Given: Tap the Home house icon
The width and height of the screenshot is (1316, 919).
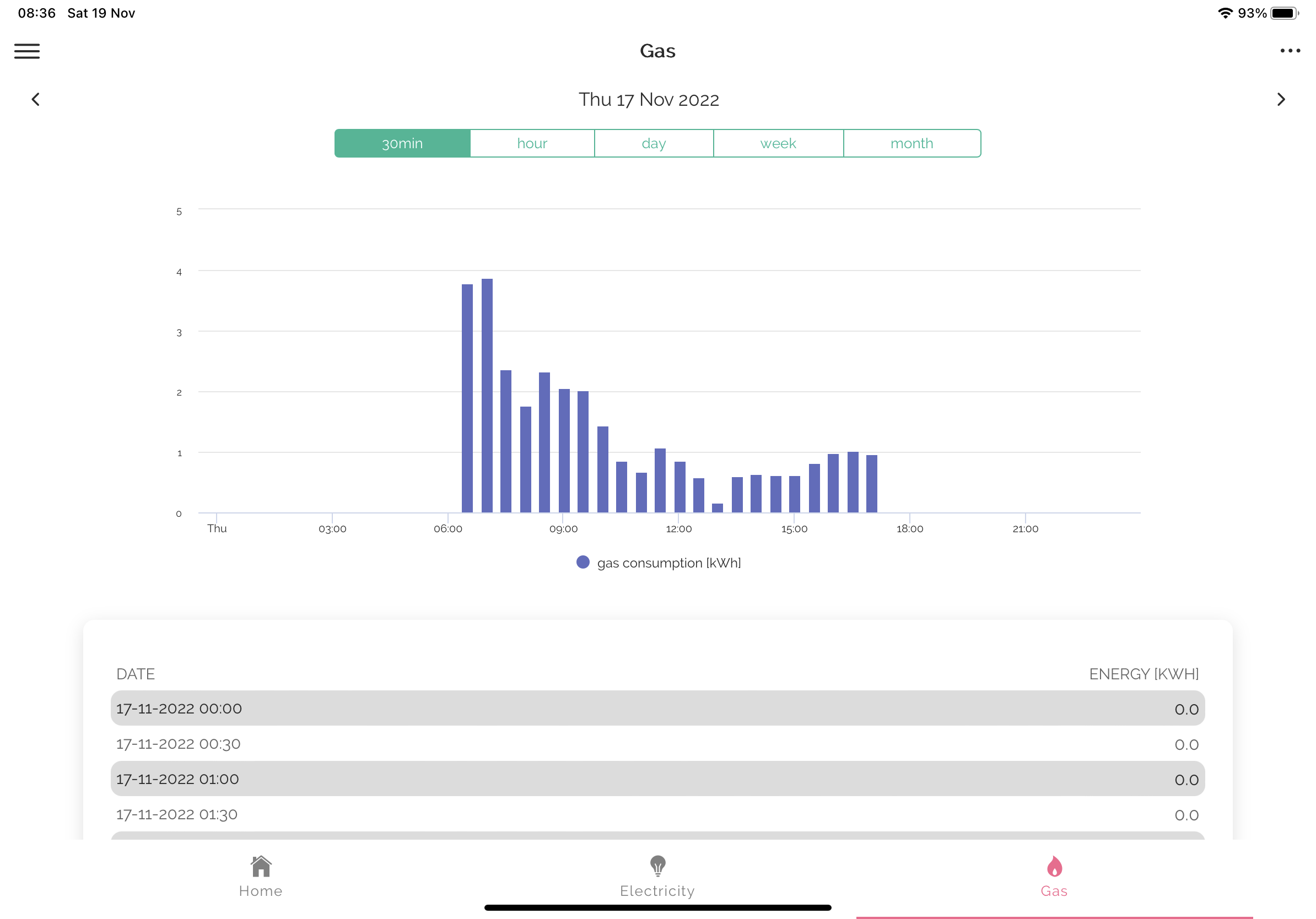Looking at the screenshot, I should tap(261, 866).
